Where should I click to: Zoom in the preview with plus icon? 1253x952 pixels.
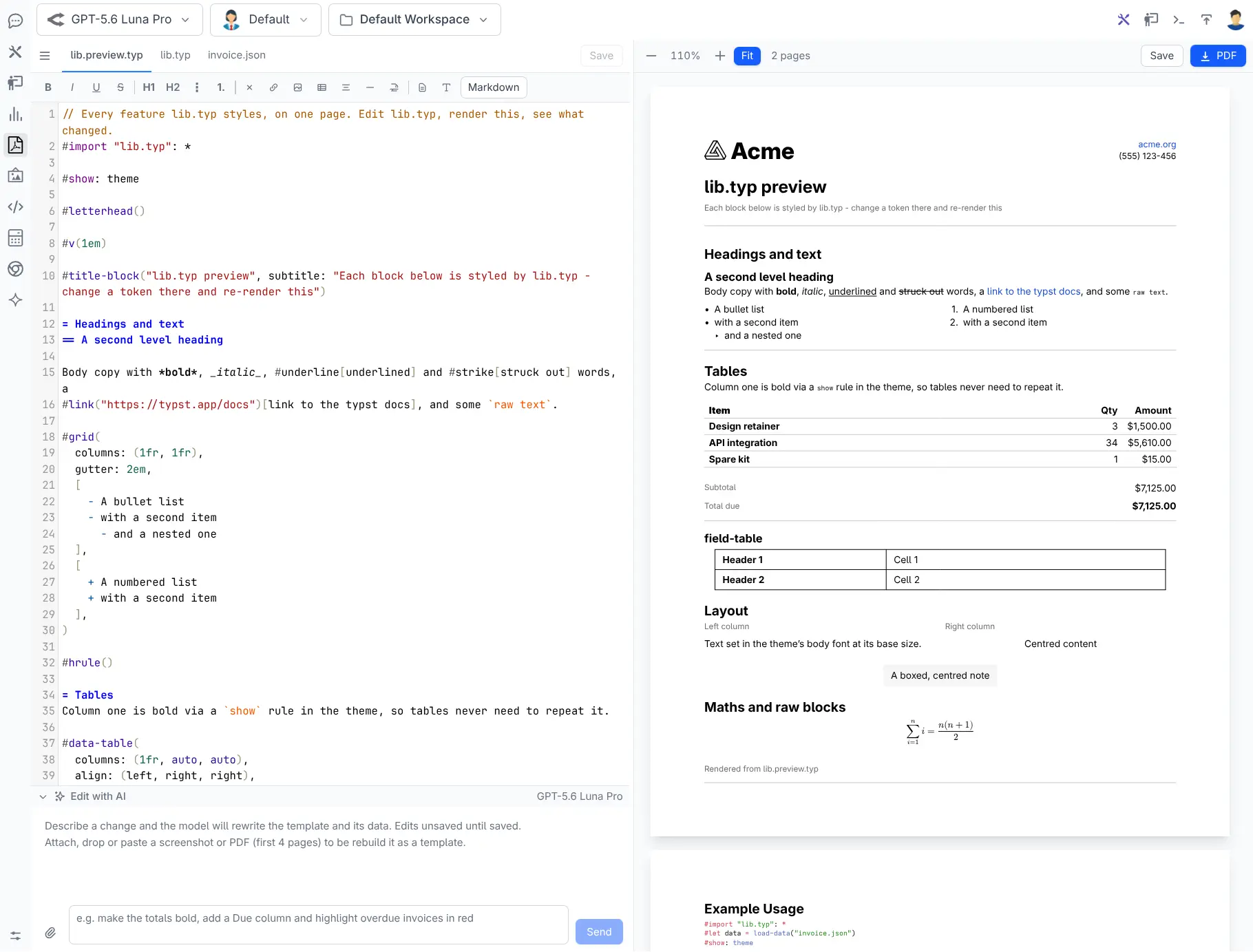pos(720,56)
